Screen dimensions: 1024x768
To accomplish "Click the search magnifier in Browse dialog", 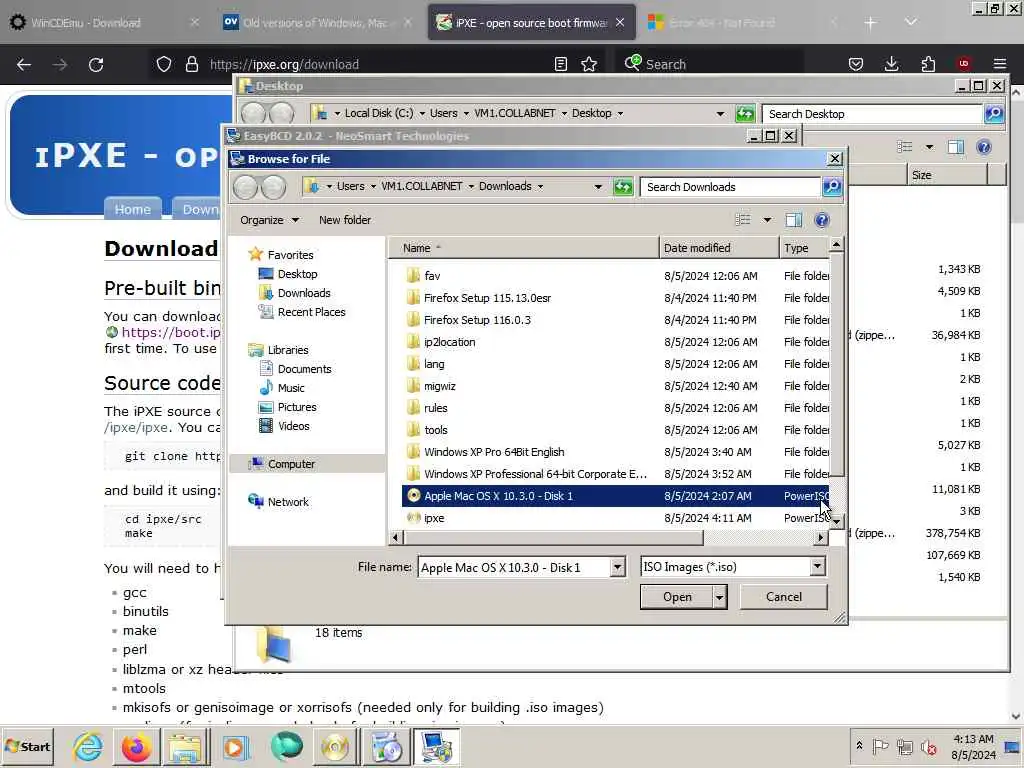I will [832, 187].
